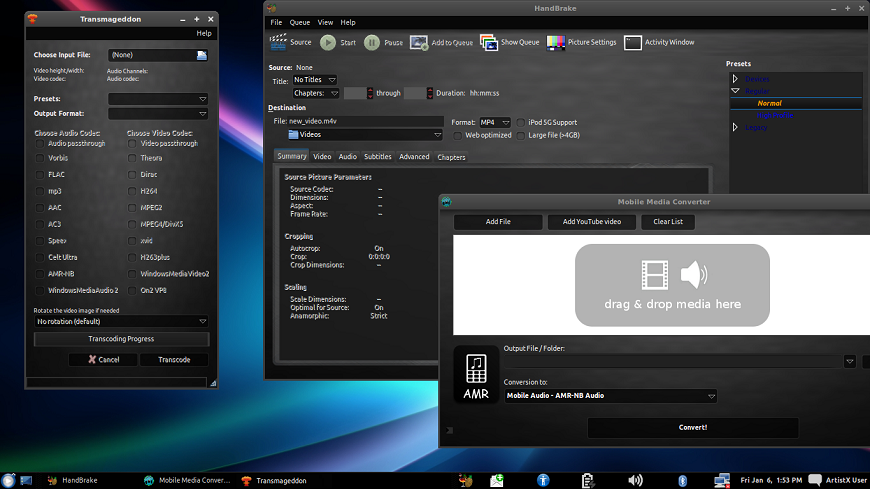The image size is (870, 489).
Task: Click the Source icon in HandBrake toolbar
Action: [x=278, y=42]
